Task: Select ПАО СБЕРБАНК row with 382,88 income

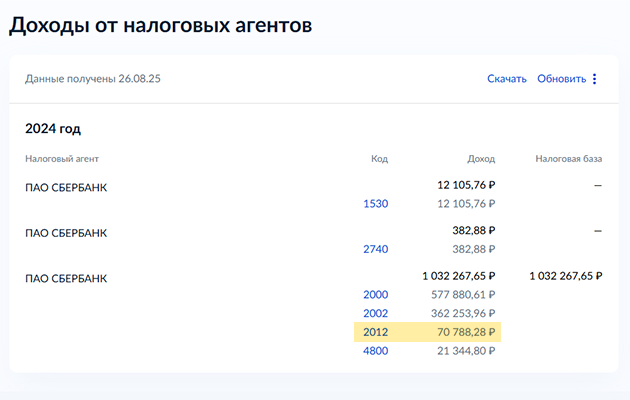Action: tap(66, 233)
